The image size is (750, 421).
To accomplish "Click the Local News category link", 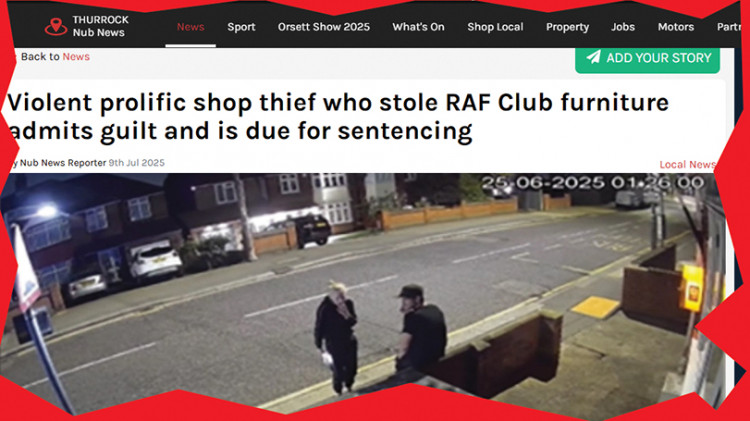I will point(687,165).
